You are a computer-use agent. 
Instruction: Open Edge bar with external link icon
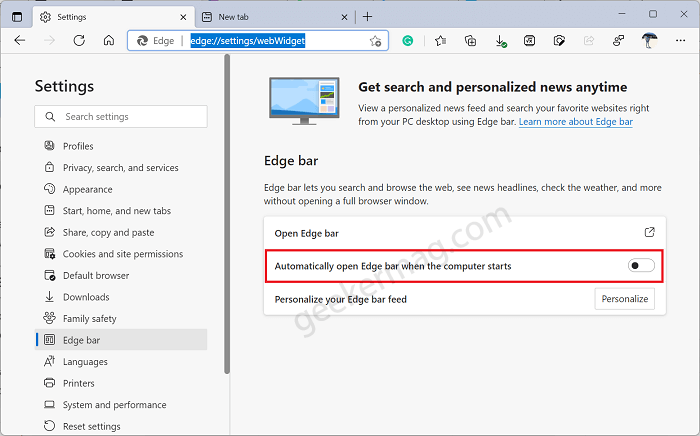[x=650, y=232]
